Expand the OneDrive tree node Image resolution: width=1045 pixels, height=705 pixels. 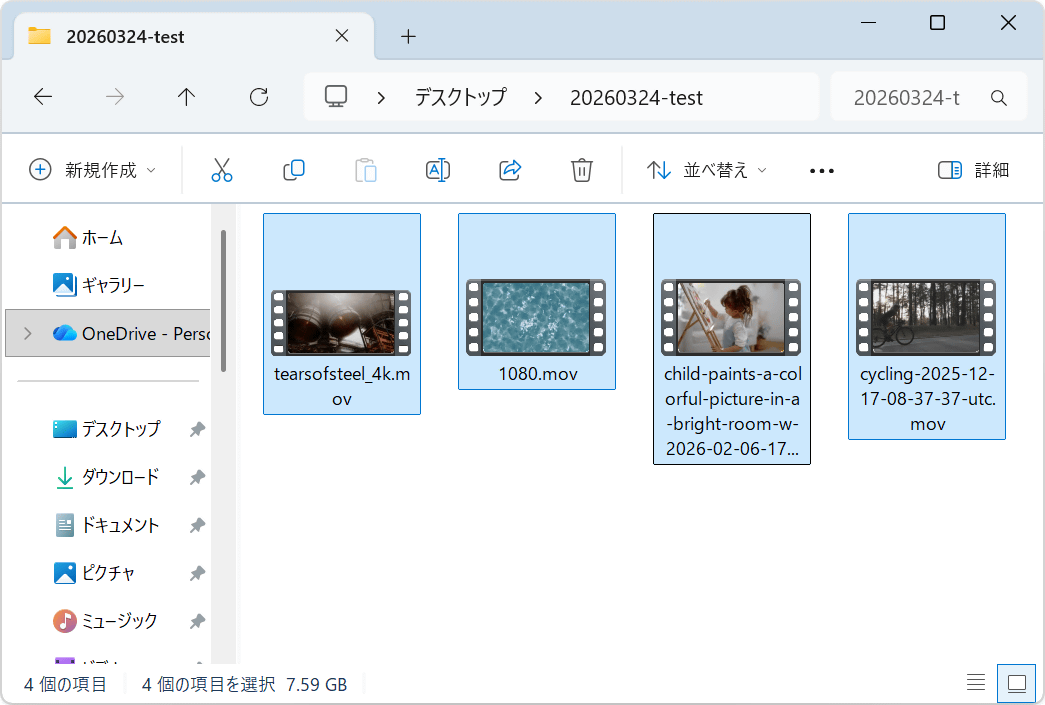click(27, 333)
